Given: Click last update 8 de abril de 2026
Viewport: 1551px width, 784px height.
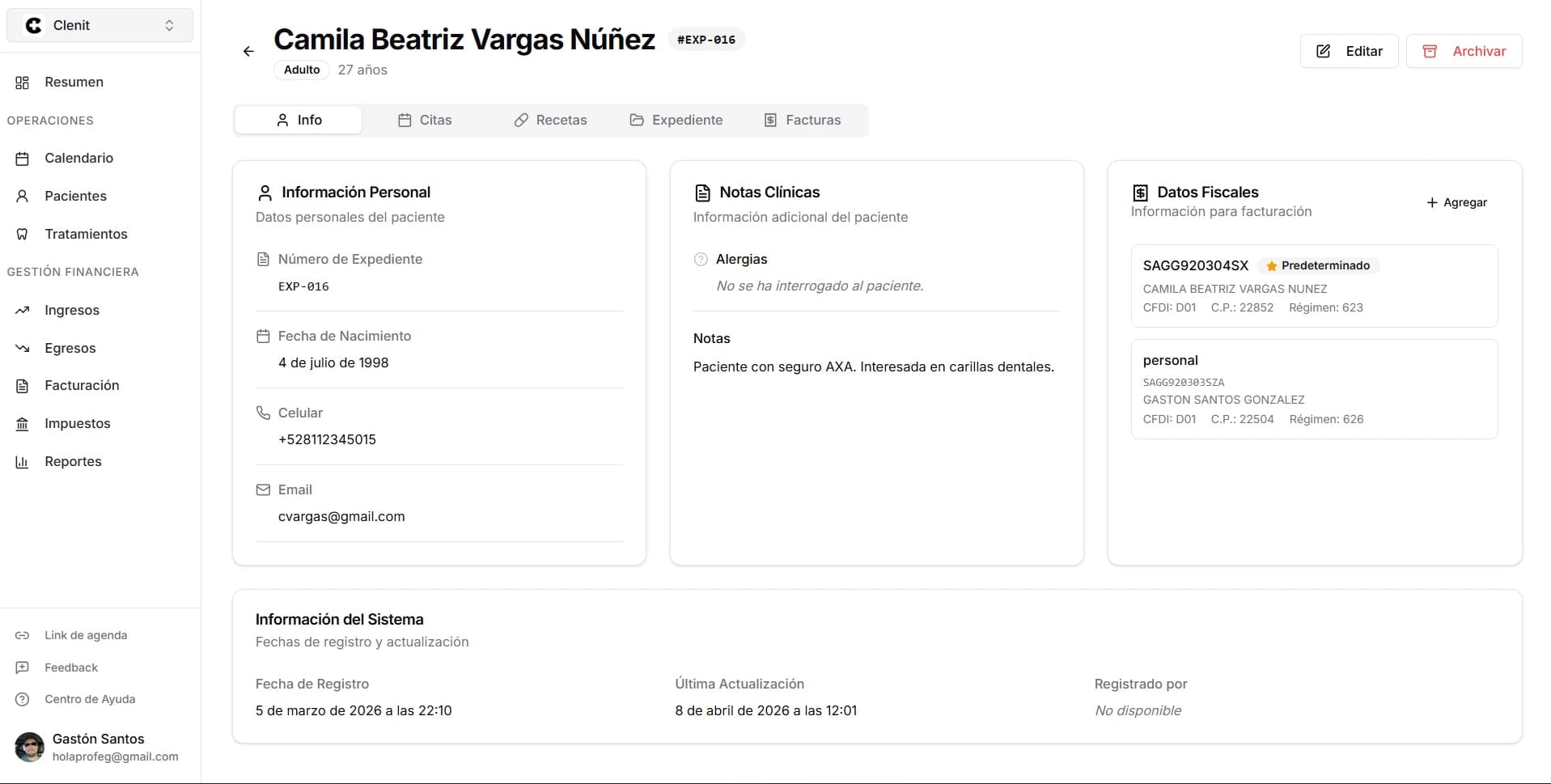Looking at the screenshot, I should click(766, 710).
